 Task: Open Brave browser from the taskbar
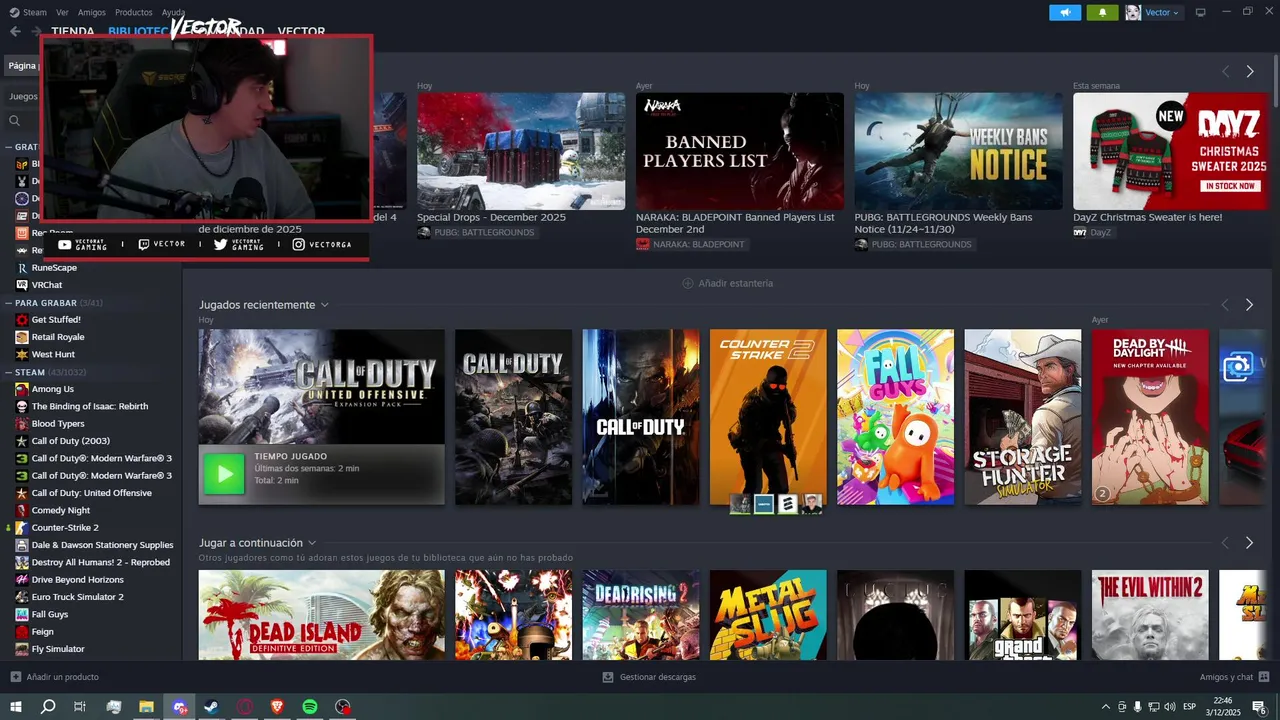[x=277, y=707]
